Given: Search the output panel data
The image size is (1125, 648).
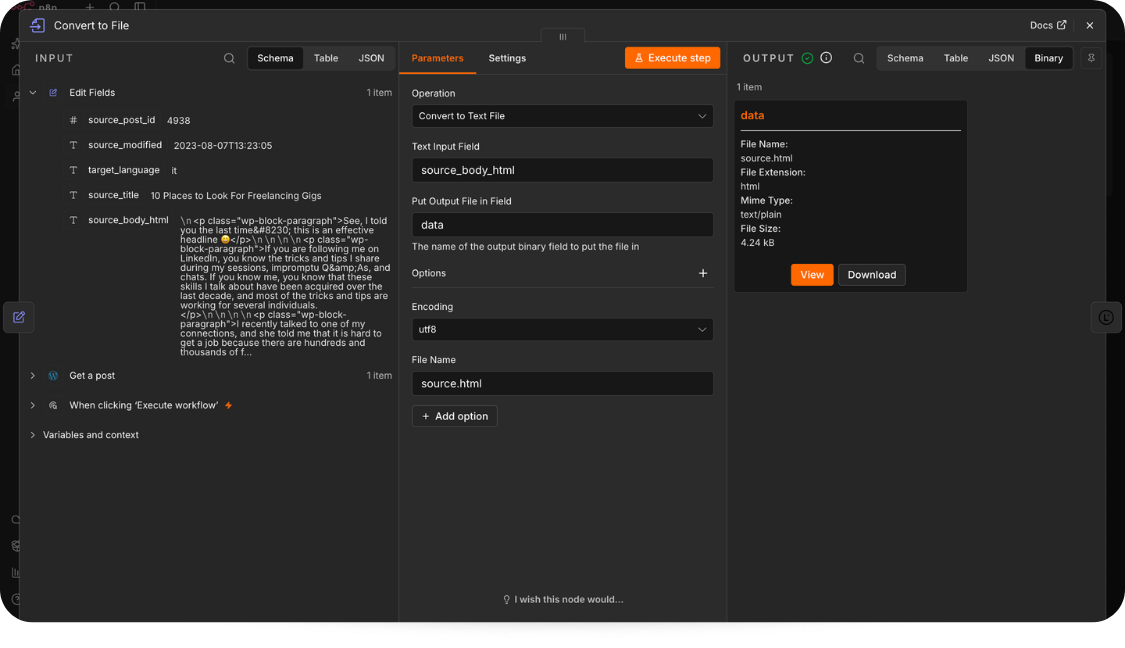Looking at the screenshot, I should pos(859,58).
